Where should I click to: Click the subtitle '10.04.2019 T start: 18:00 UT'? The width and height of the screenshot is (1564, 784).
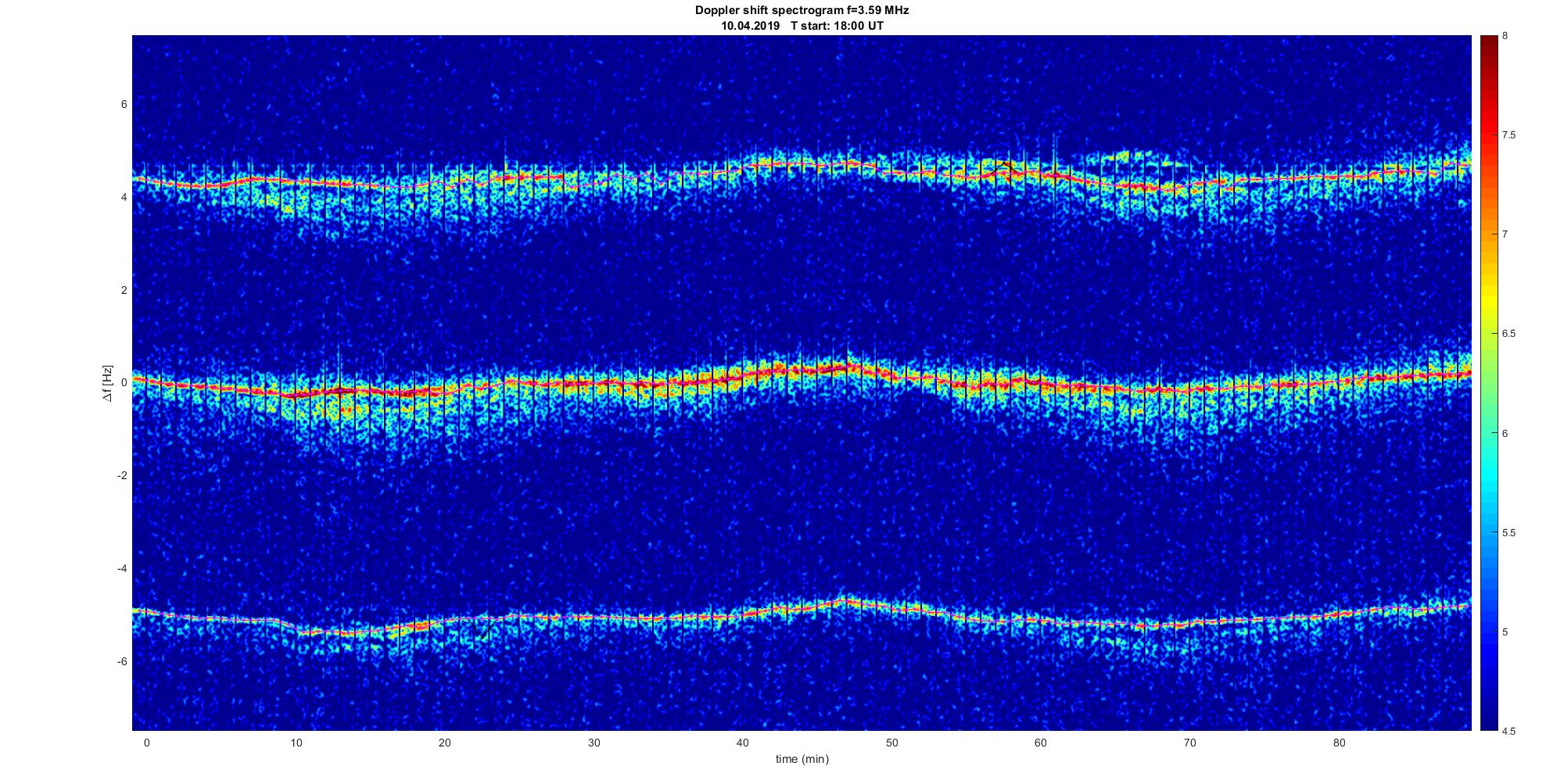[x=802, y=26]
